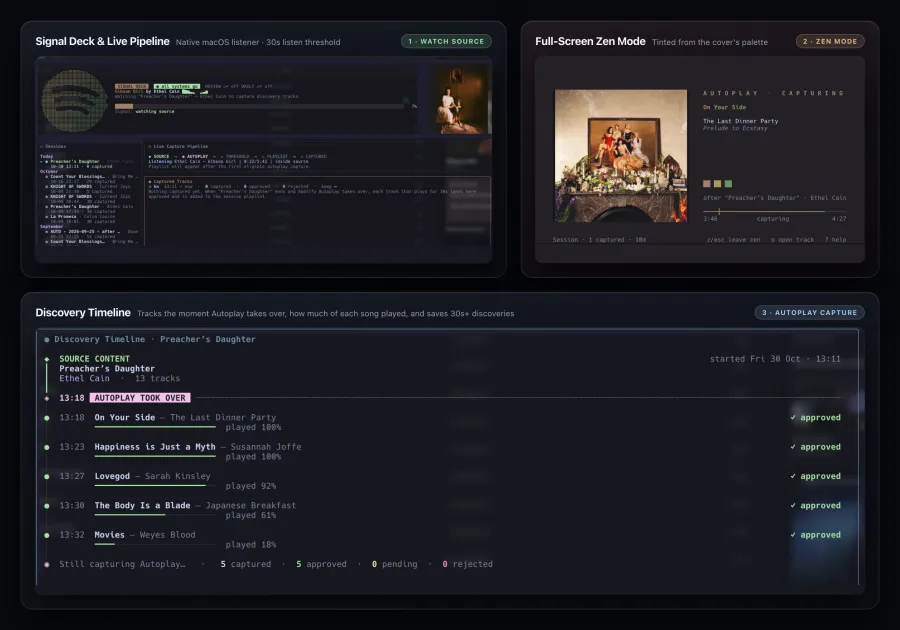Image resolution: width=900 pixels, height=630 pixels.
Task: Click the '2 · ZEN MODE' badge
Action: (830, 41)
